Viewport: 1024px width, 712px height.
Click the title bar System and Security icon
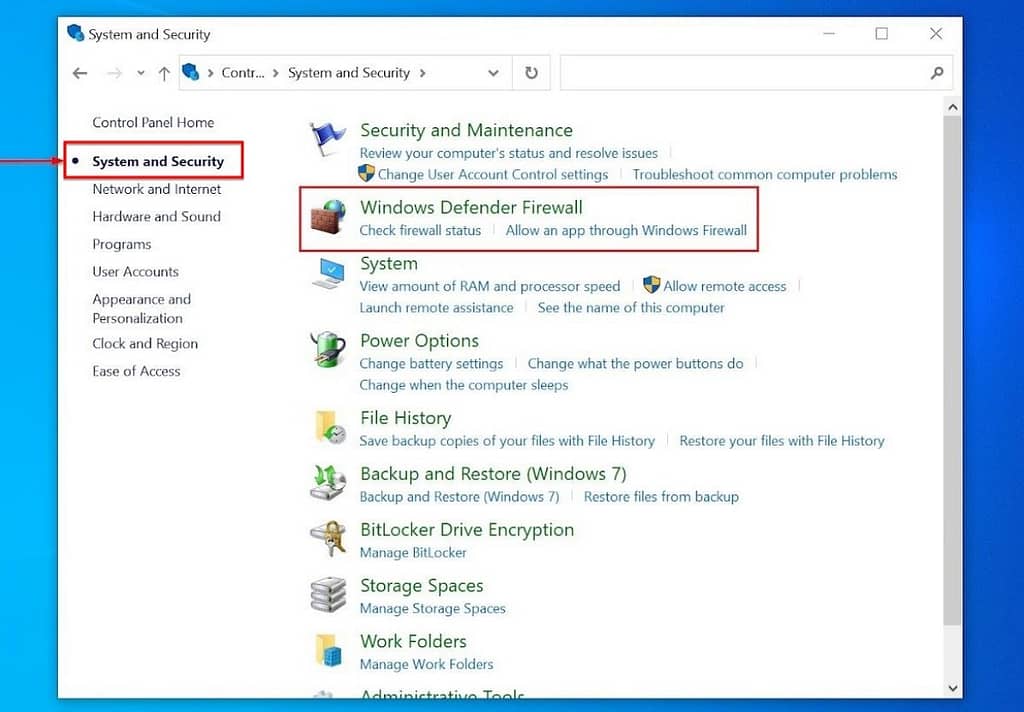(x=76, y=33)
